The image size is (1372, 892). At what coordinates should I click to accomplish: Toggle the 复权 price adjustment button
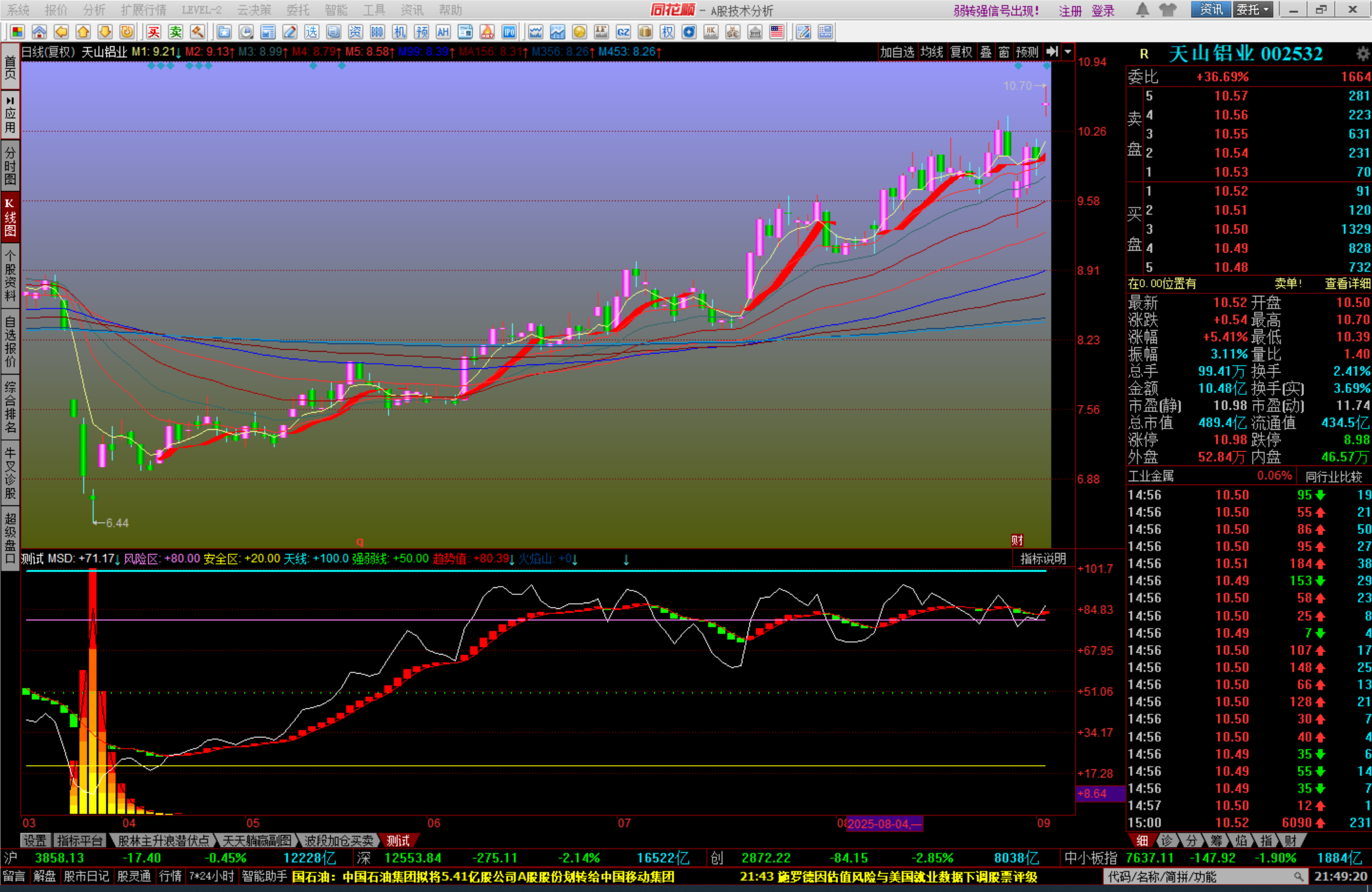[x=961, y=52]
